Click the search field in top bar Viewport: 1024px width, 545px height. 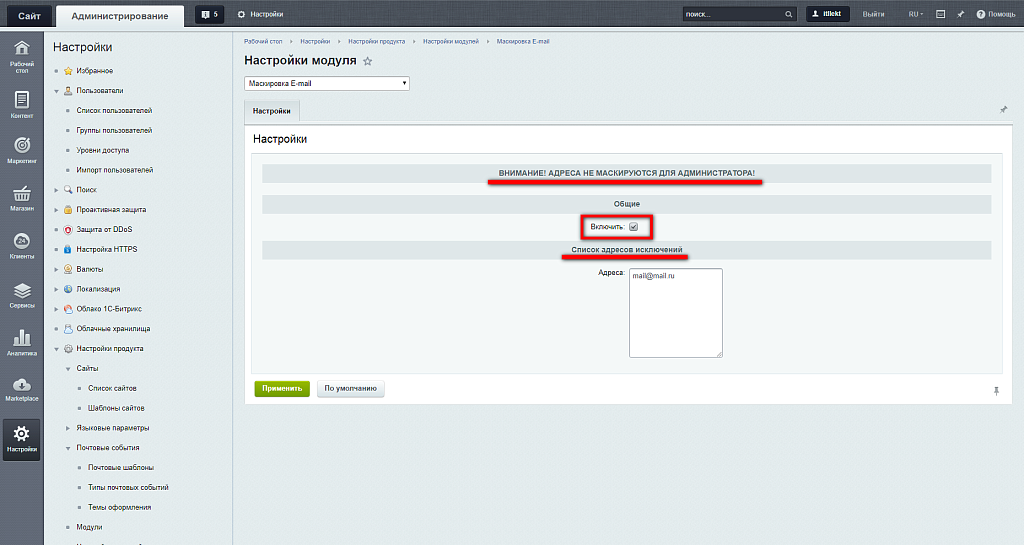[732, 14]
